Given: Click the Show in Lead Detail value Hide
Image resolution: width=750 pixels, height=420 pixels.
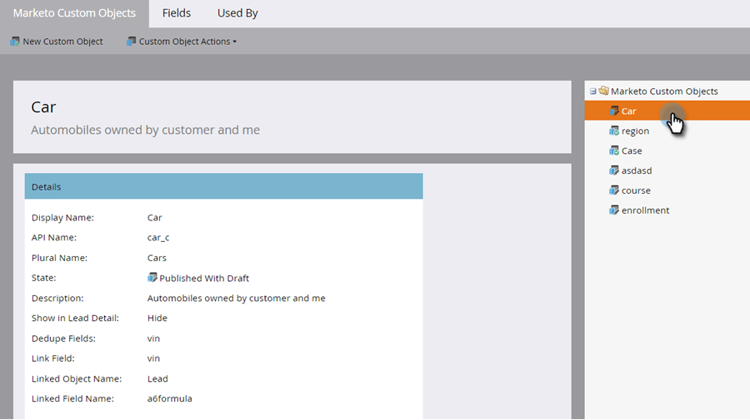Looking at the screenshot, I should coord(157,318).
